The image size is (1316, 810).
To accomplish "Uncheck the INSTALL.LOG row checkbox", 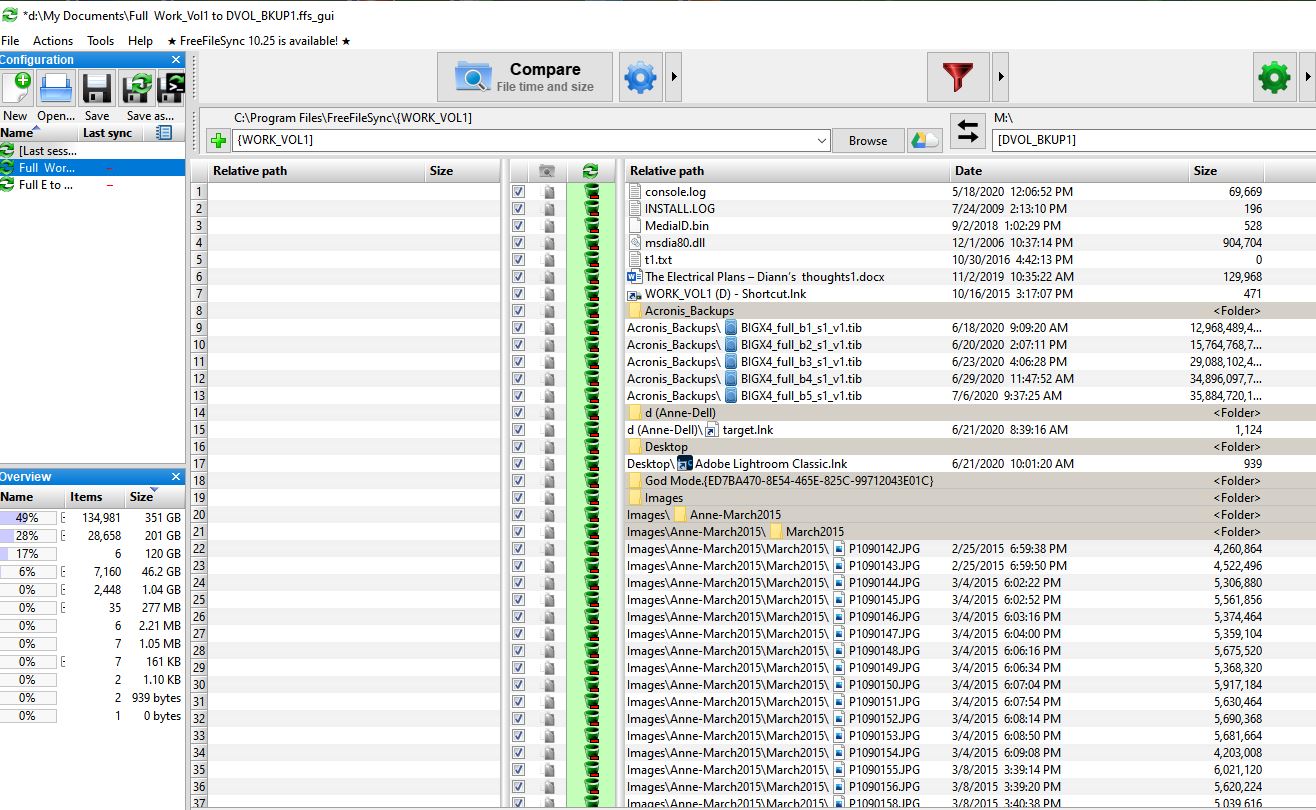I will point(518,209).
